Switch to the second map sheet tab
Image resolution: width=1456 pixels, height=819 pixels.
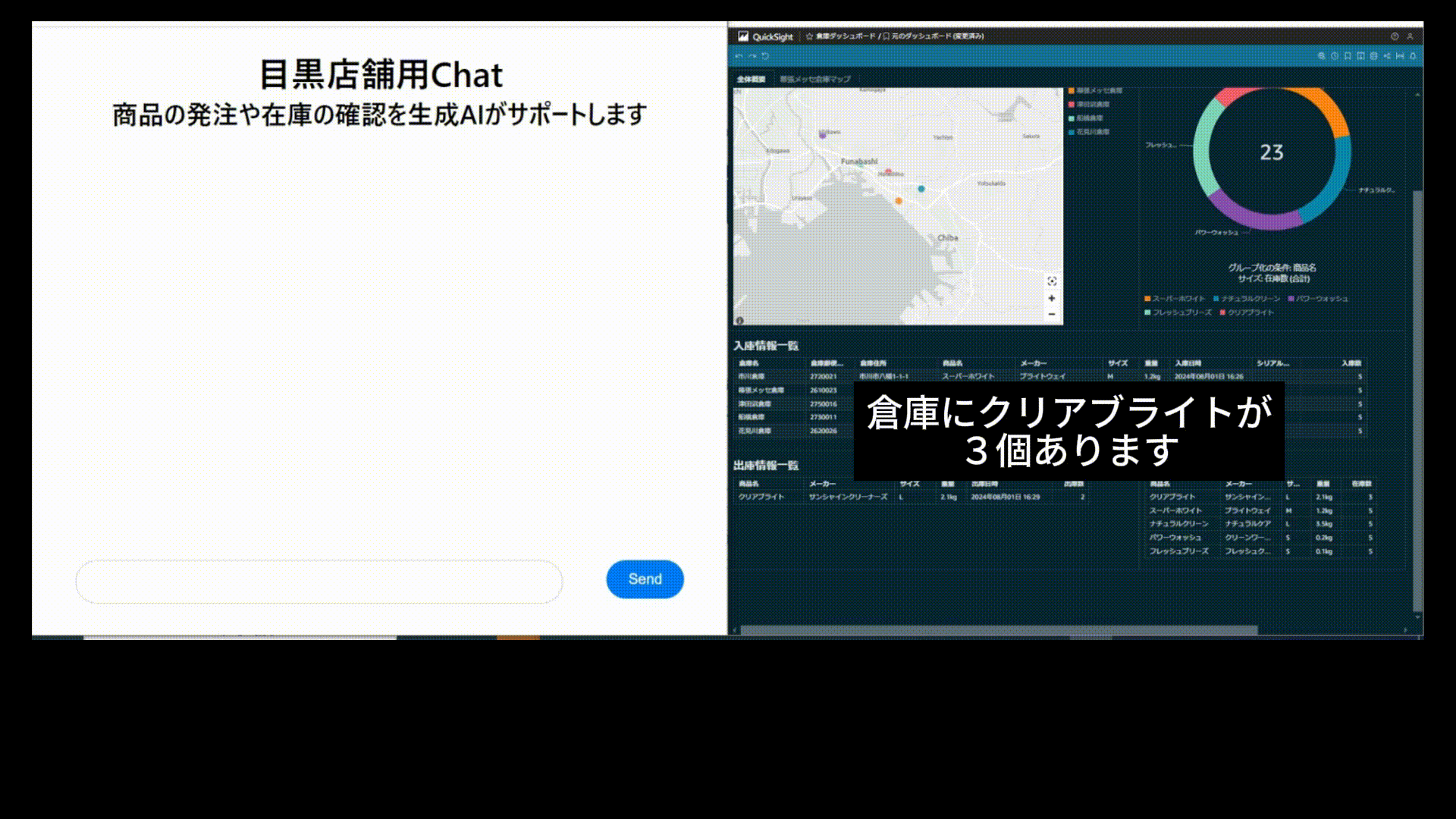pos(815,79)
